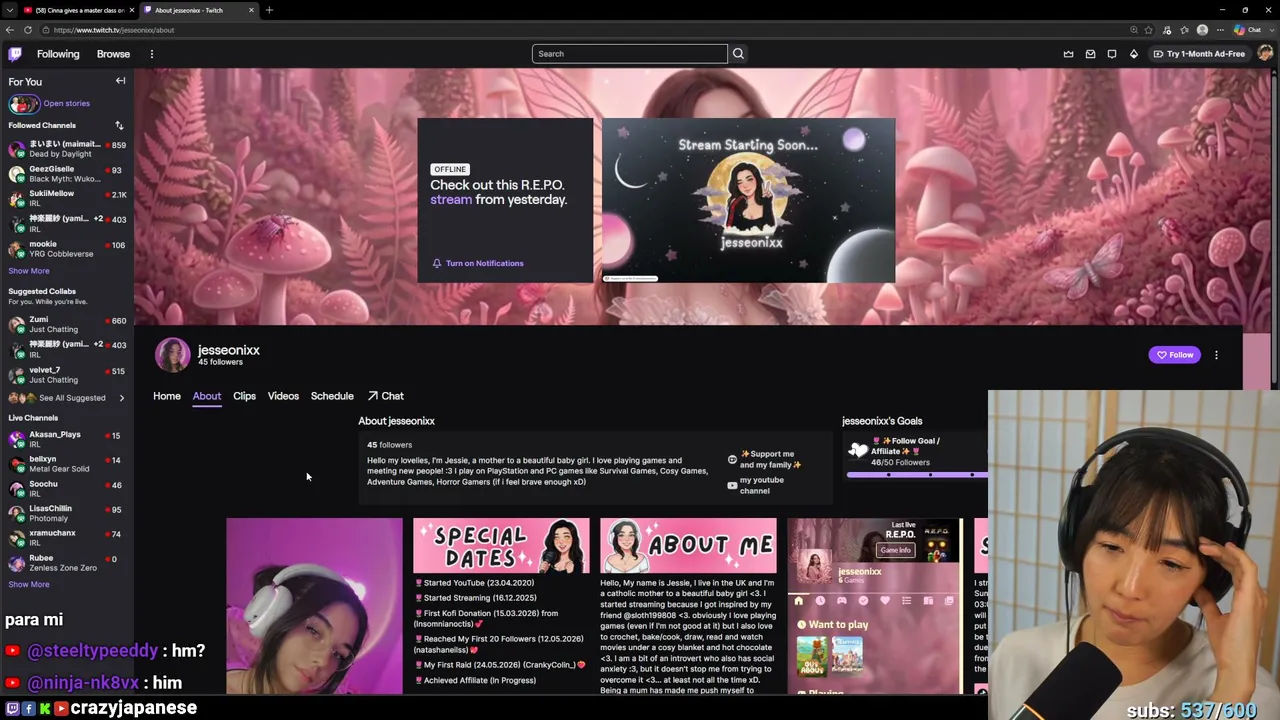Turn on Notifications for the channel
The image size is (1280, 720).
(478, 263)
